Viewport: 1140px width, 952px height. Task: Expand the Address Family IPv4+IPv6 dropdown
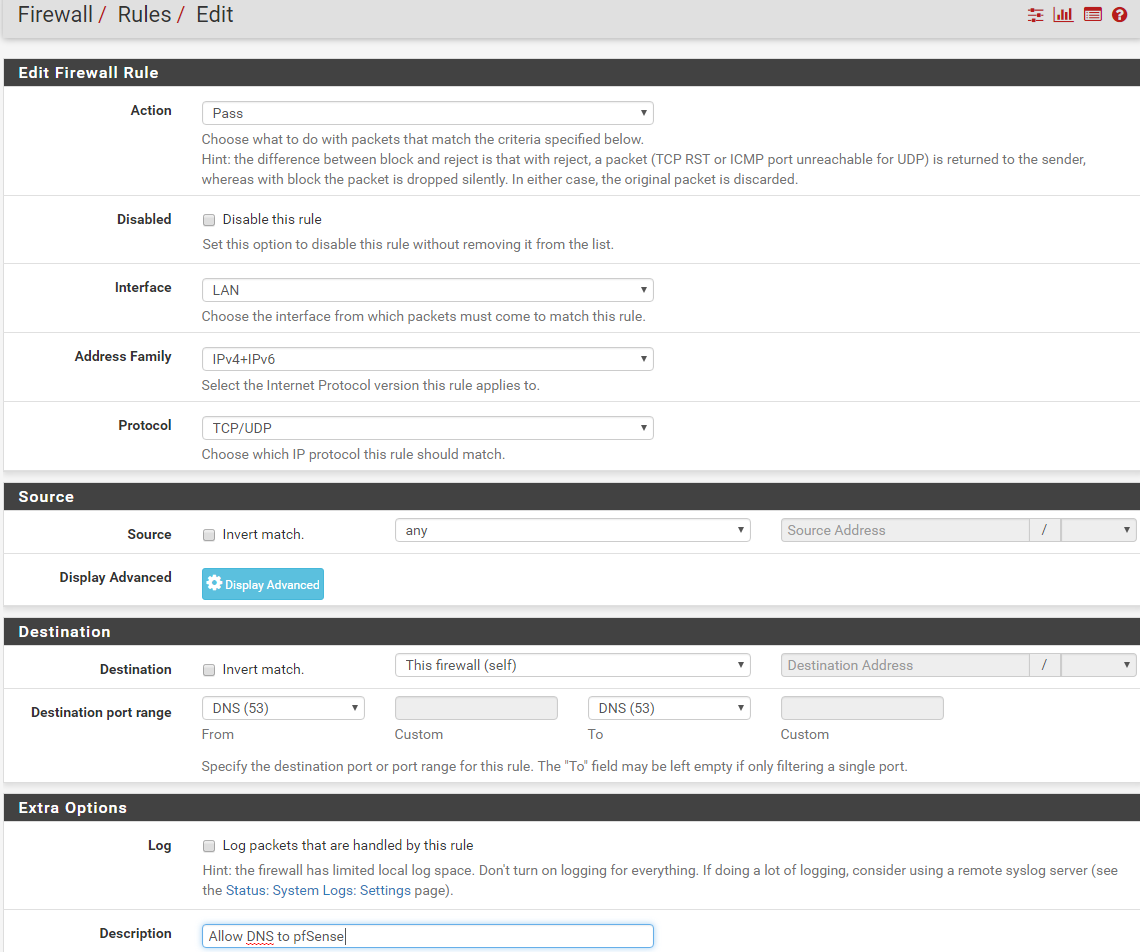click(427, 359)
